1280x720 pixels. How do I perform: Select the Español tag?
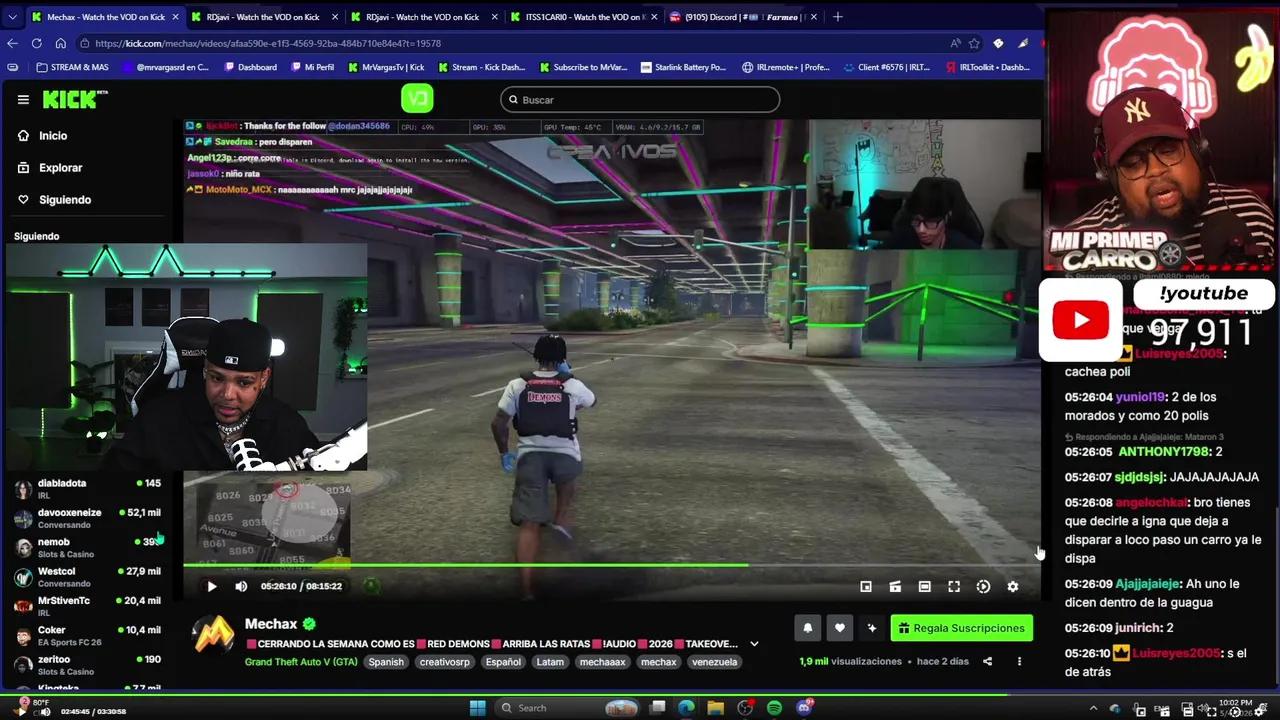(503, 662)
